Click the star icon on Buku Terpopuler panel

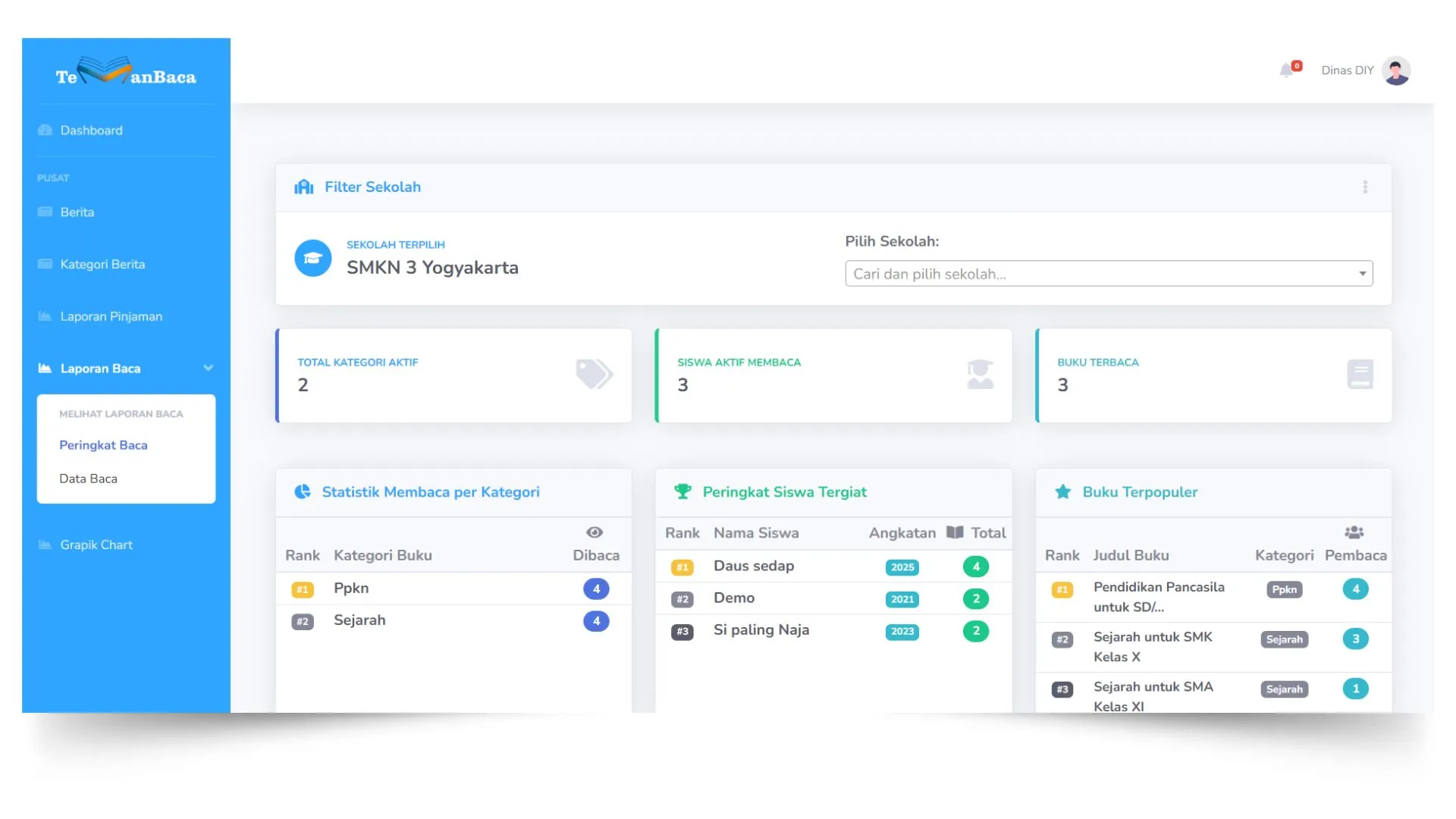pos(1063,491)
